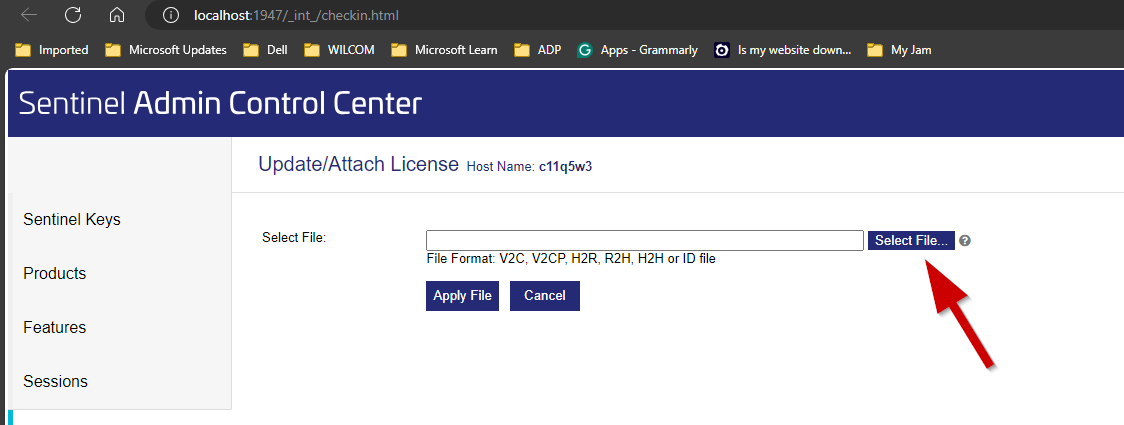Click the license file path field
Screen dimensions: 1124x425
644,240
